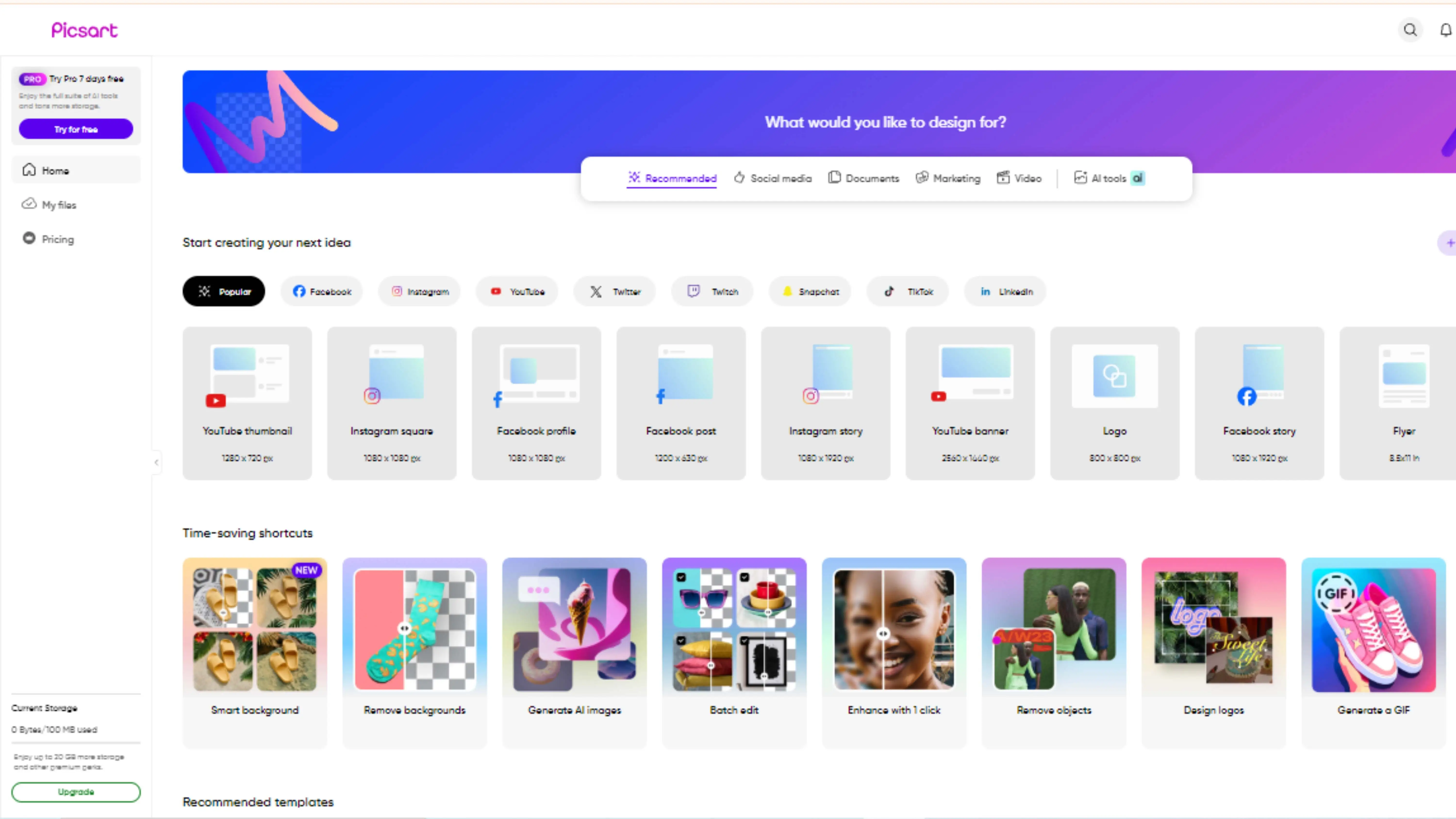
Task: Choose the YouTube banner size card
Action: tap(970, 404)
